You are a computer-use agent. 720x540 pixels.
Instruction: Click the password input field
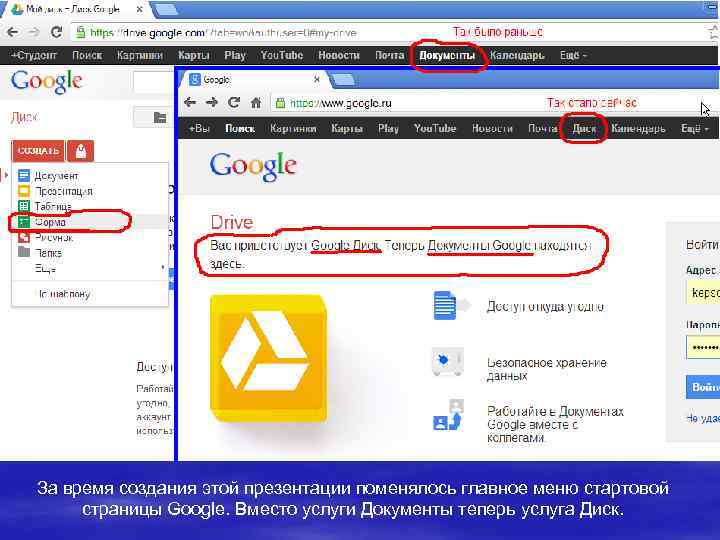[703, 348]
